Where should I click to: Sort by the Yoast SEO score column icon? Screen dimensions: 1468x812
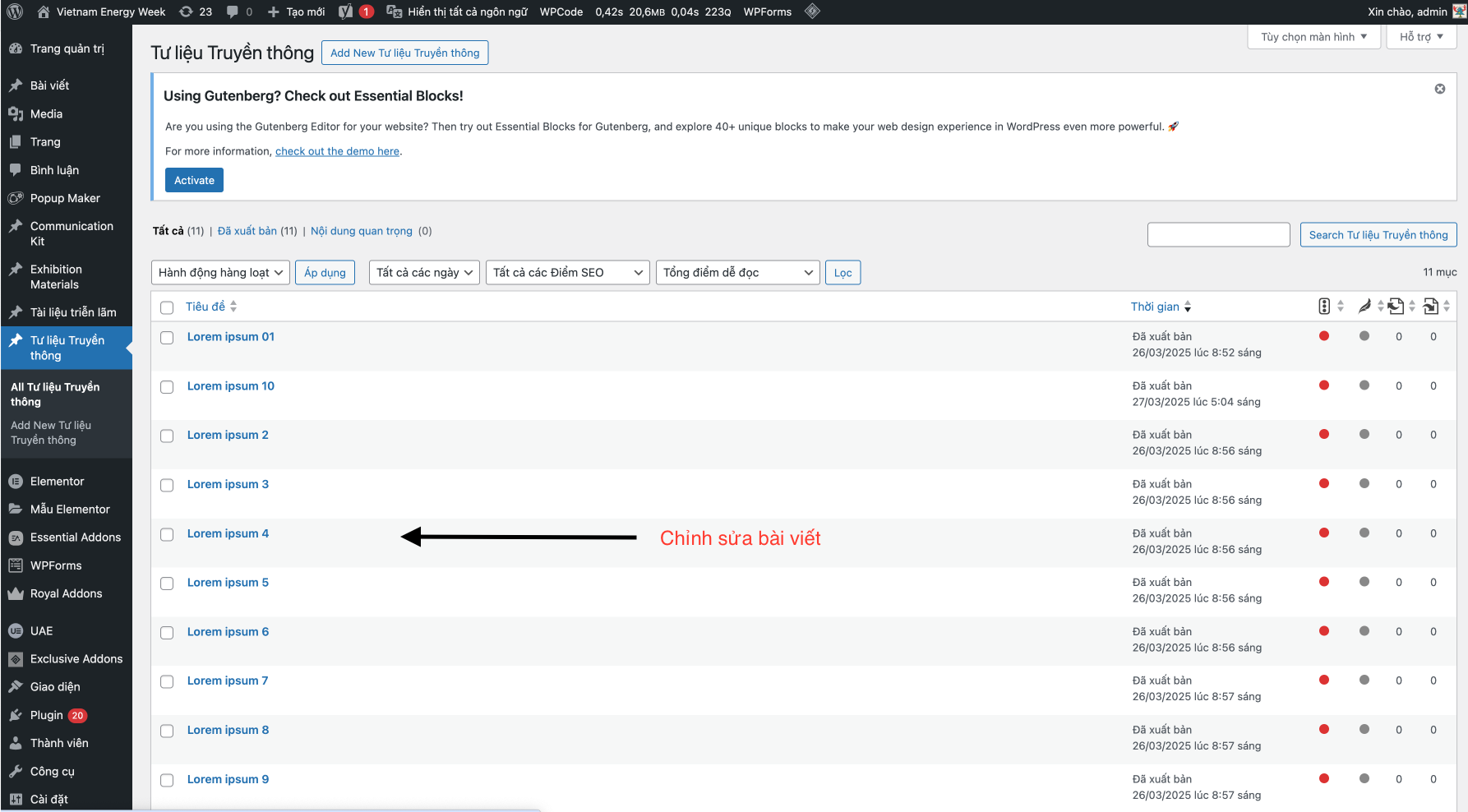(1324, 307)
